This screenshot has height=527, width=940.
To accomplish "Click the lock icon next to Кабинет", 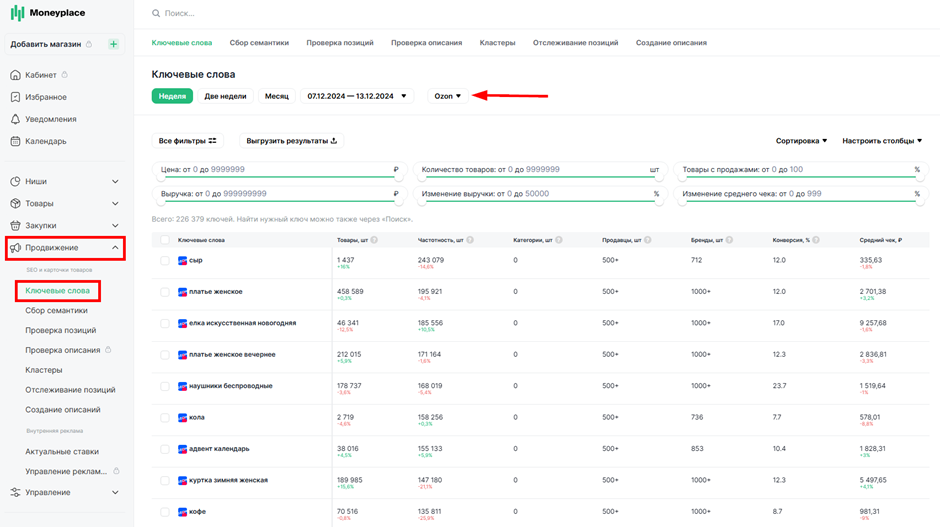I will click(65, 75).
